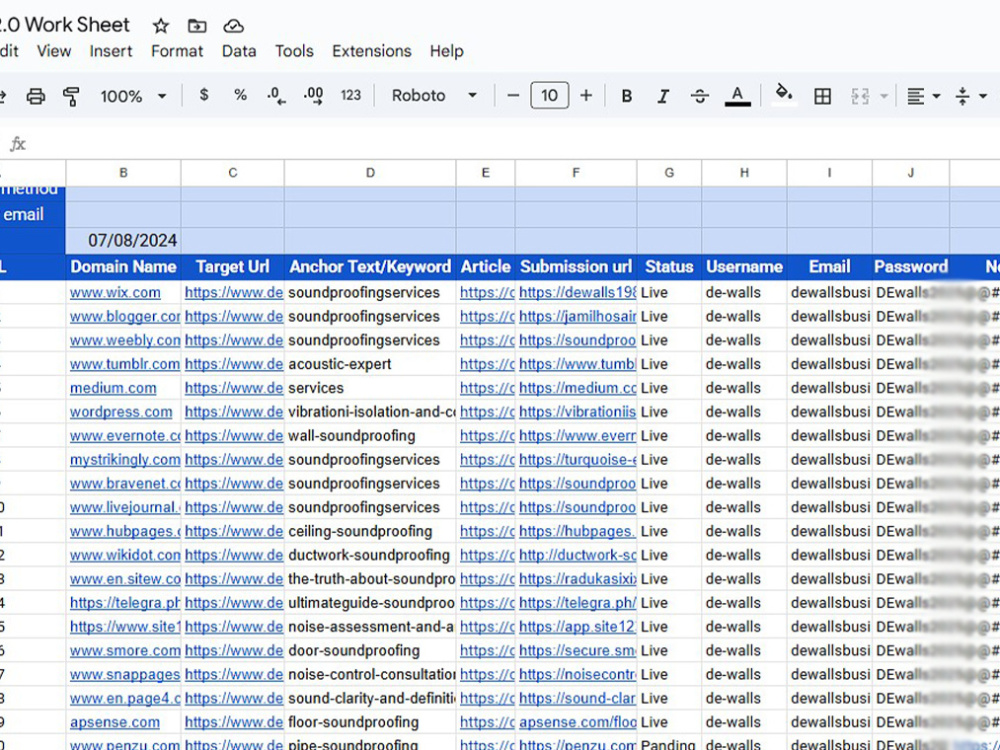Select column G header
The height and width of the screenshot is (750, 1000).
coord(669,173)
